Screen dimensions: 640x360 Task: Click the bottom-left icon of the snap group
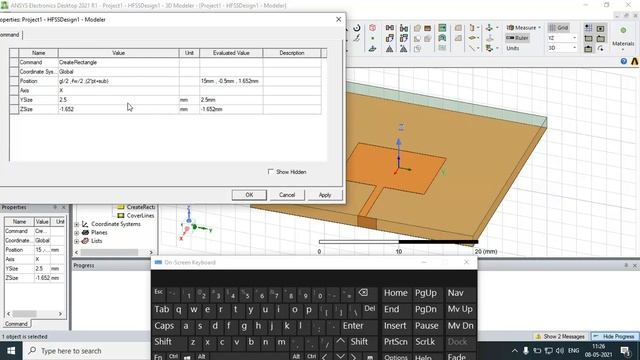click(x=588, y=49)
